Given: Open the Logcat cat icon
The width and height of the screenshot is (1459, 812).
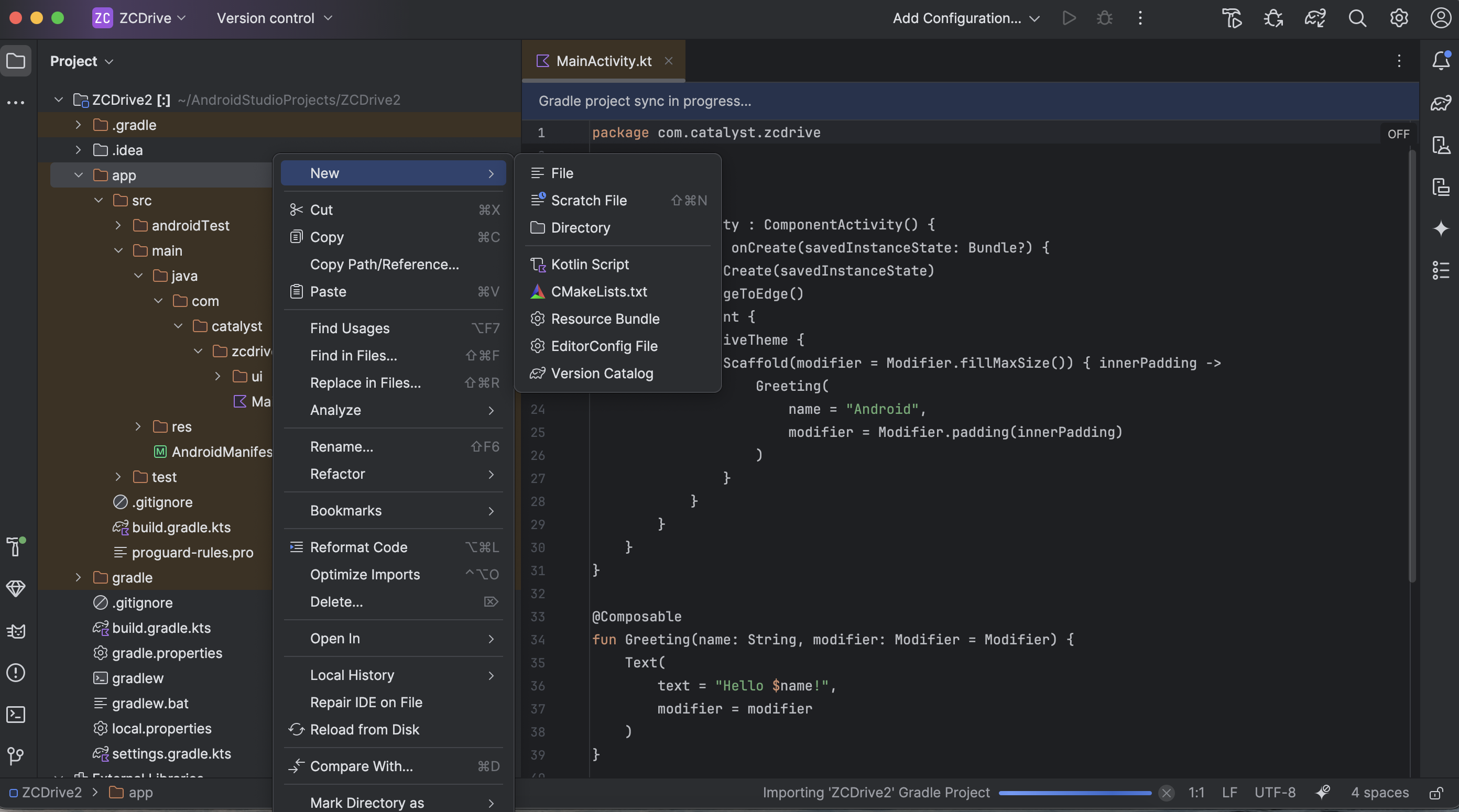Looking at the screenshot, I should (x=16, y=631).
